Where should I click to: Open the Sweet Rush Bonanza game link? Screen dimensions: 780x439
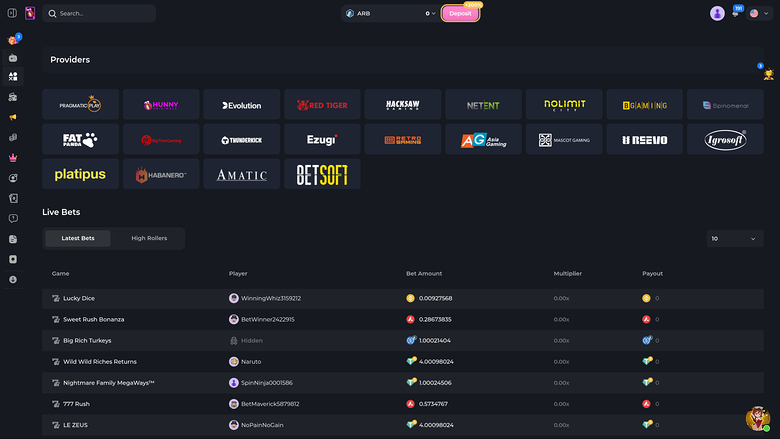click(x=94, y=319)
